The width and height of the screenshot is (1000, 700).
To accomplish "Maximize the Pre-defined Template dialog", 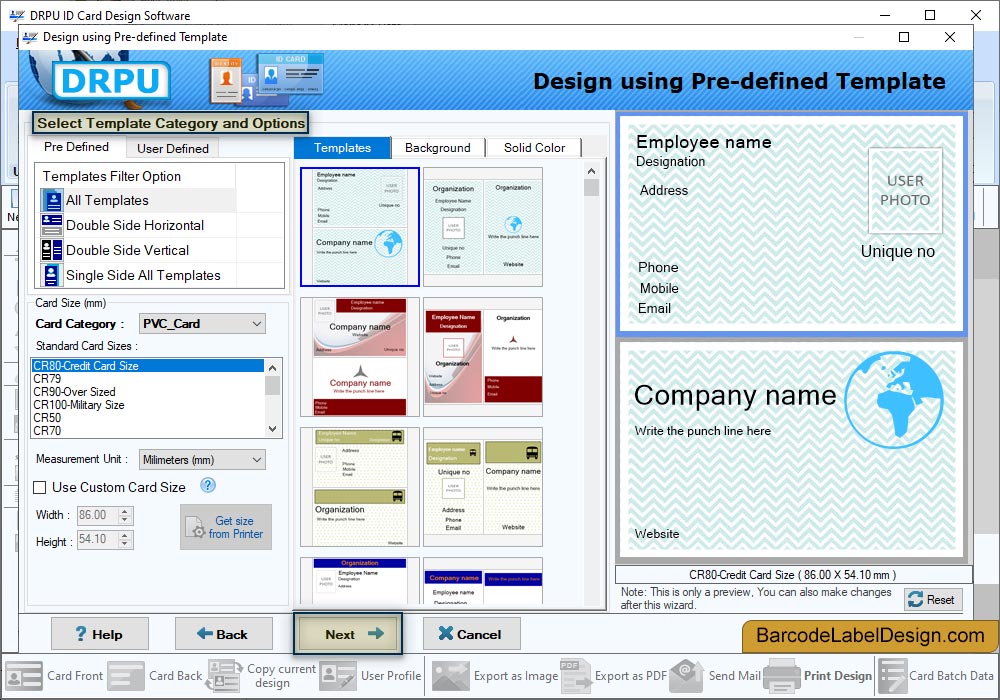I will tap(904, 37).
